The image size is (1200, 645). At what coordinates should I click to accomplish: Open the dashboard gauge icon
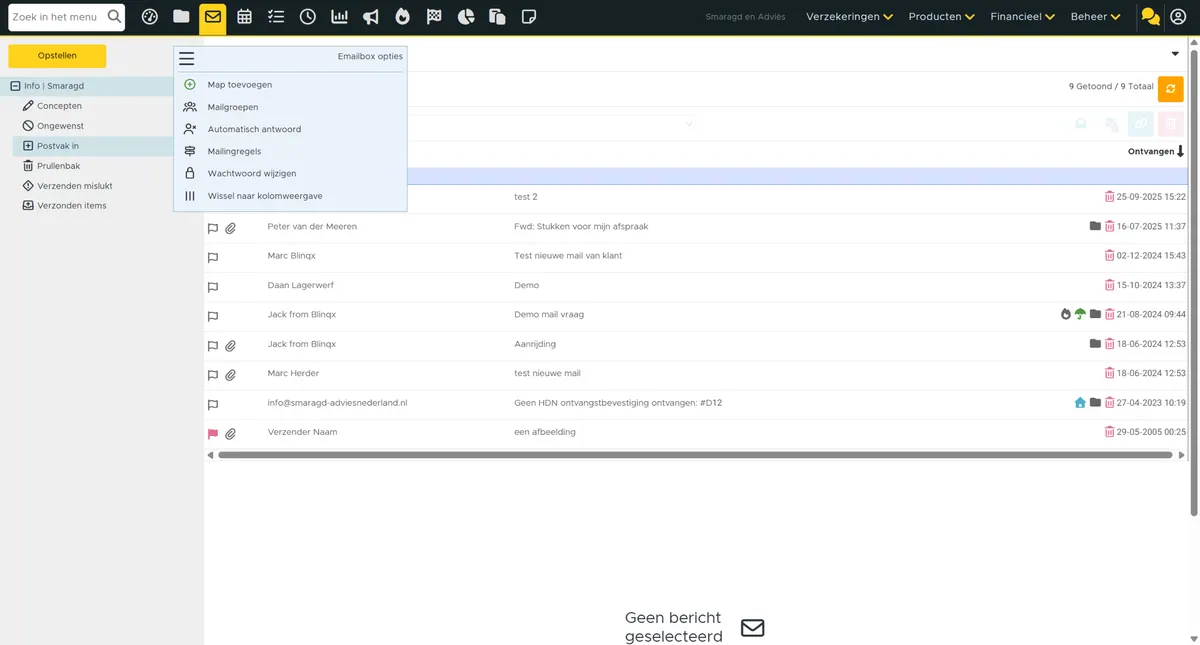(150, 17)
